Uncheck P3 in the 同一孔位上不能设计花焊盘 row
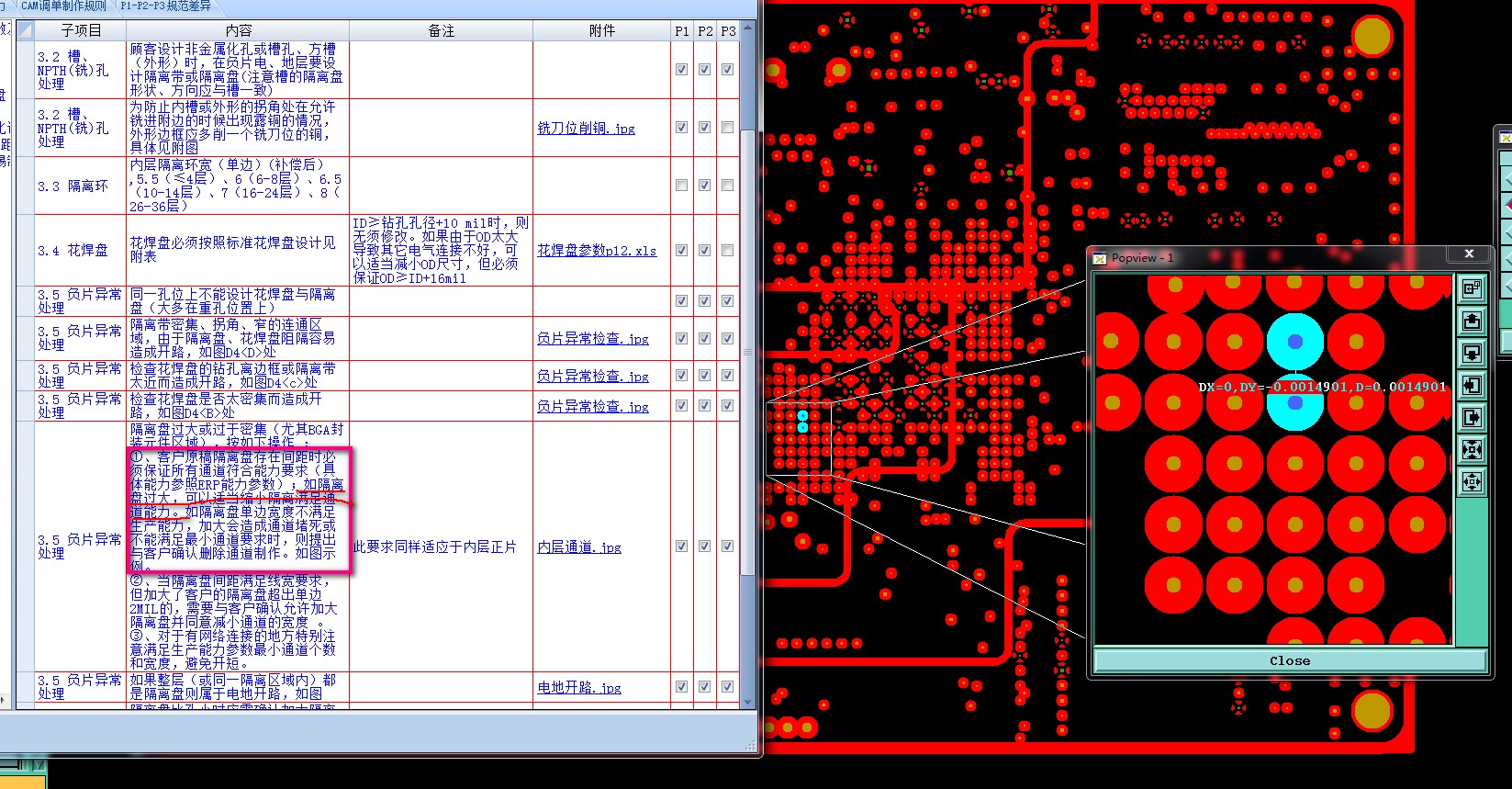Viewport: 1512px width, 789px height. [728, 300]
